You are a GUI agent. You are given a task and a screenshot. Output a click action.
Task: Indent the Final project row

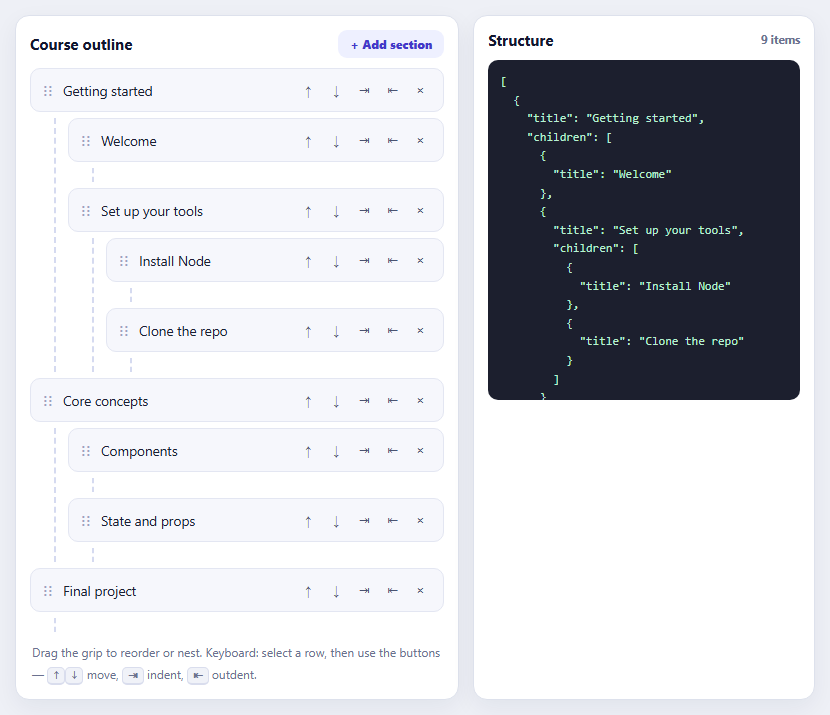[364, 591]
